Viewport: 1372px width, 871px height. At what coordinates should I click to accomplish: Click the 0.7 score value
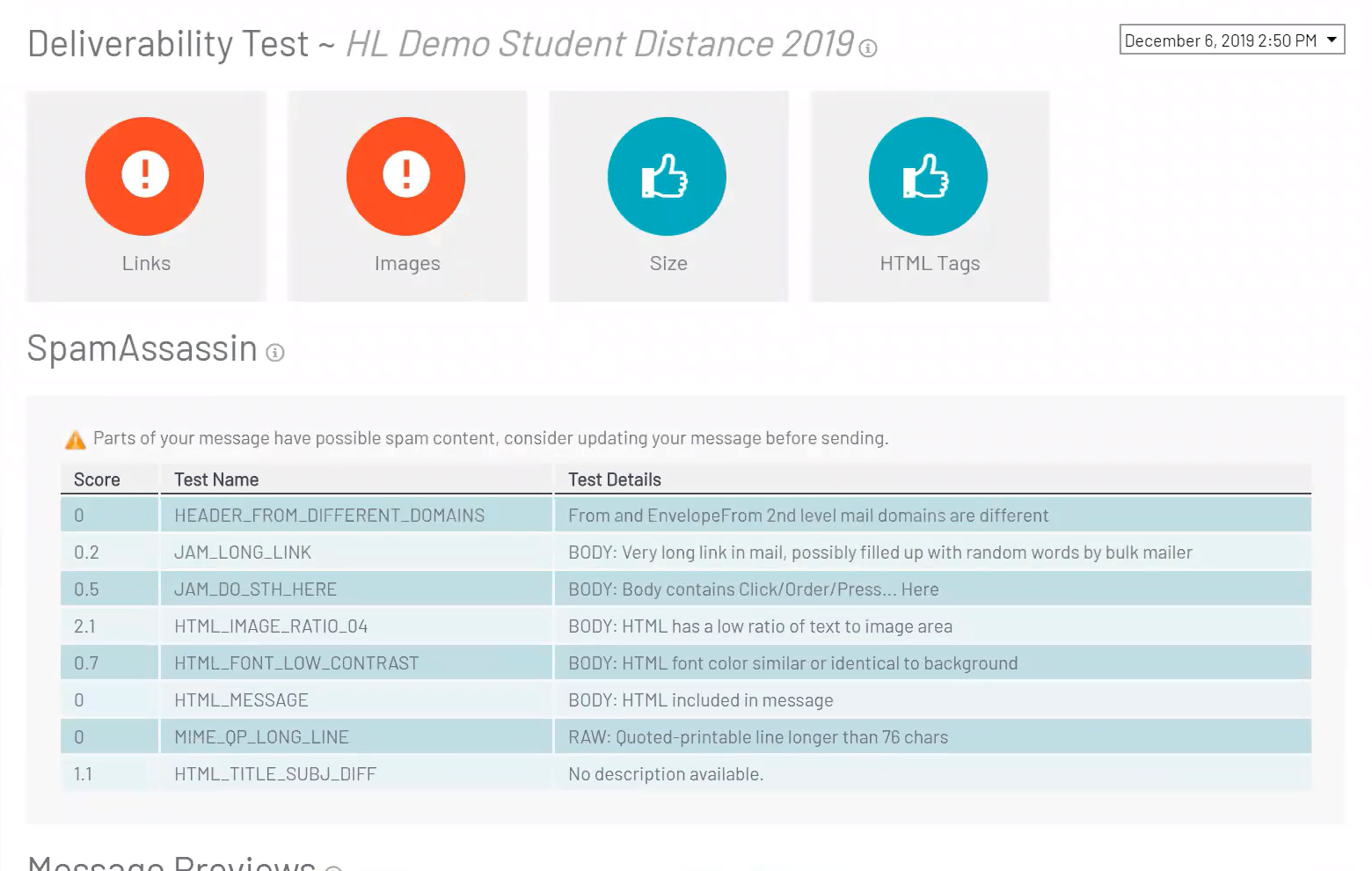(x=86, y=663)
